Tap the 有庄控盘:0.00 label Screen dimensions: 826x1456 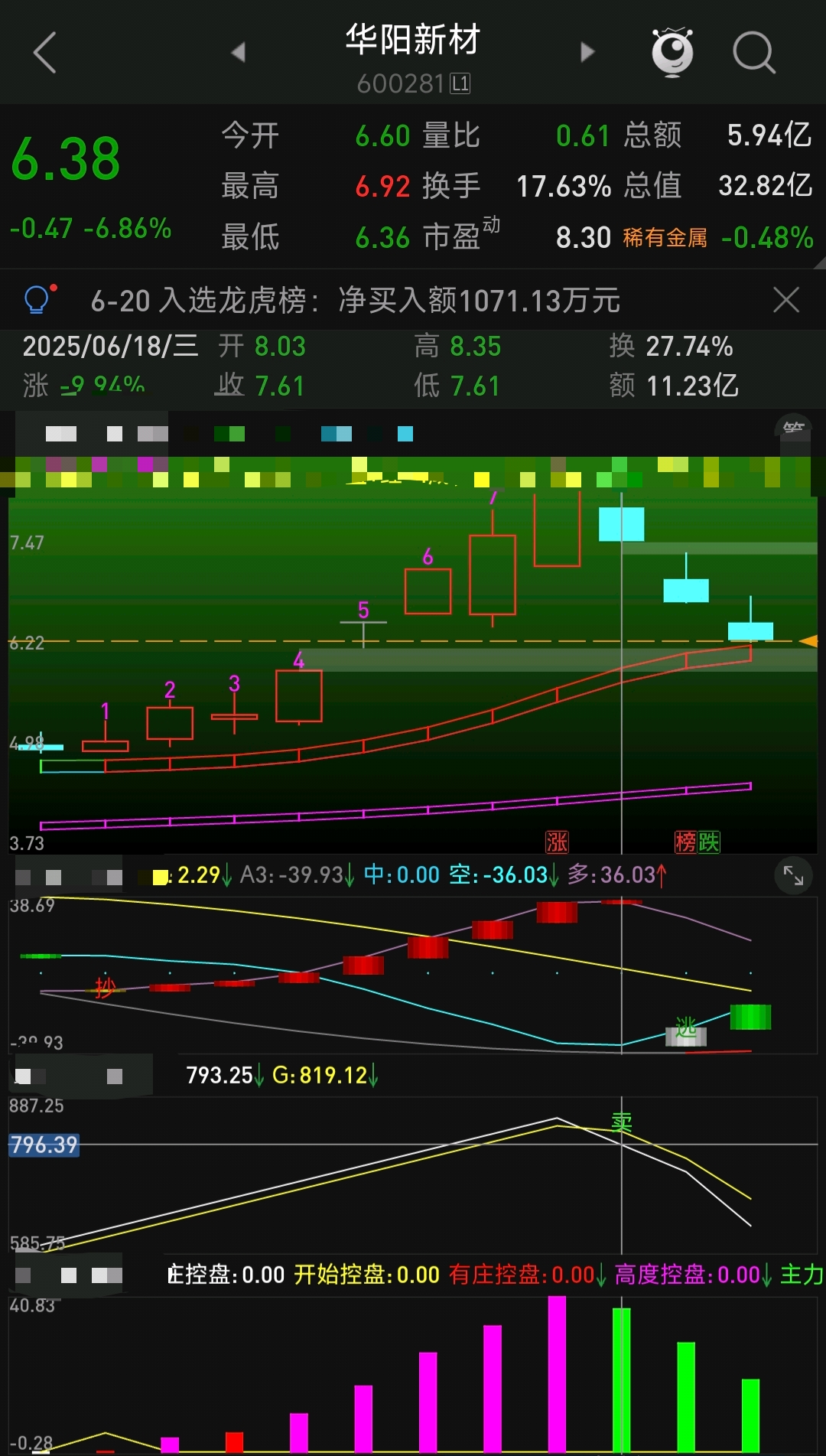tap(528, 1275)
